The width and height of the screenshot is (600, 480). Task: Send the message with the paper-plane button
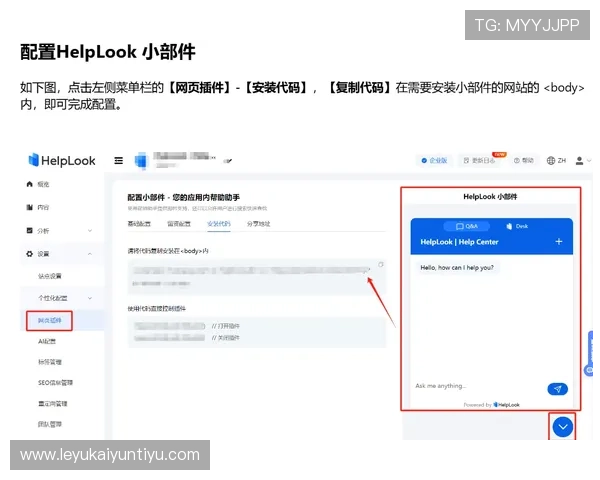tap(558, 389)
